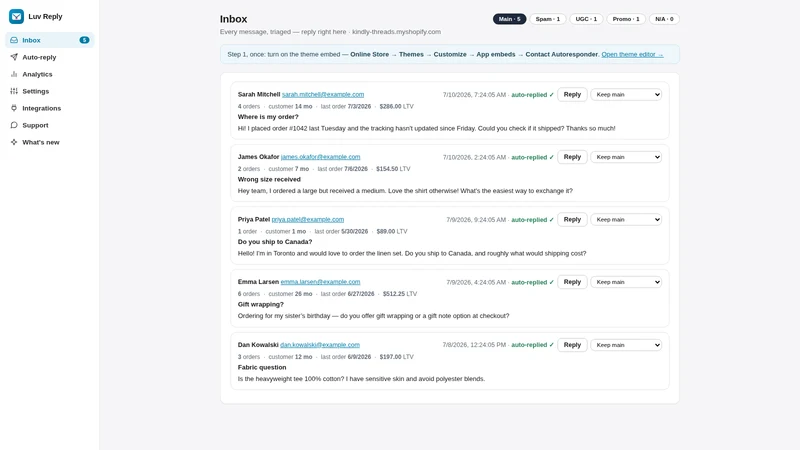Click the $286.00 LTV value
Image resolution: width=800 pixels, height=450 pixels.
pos(396,107)
